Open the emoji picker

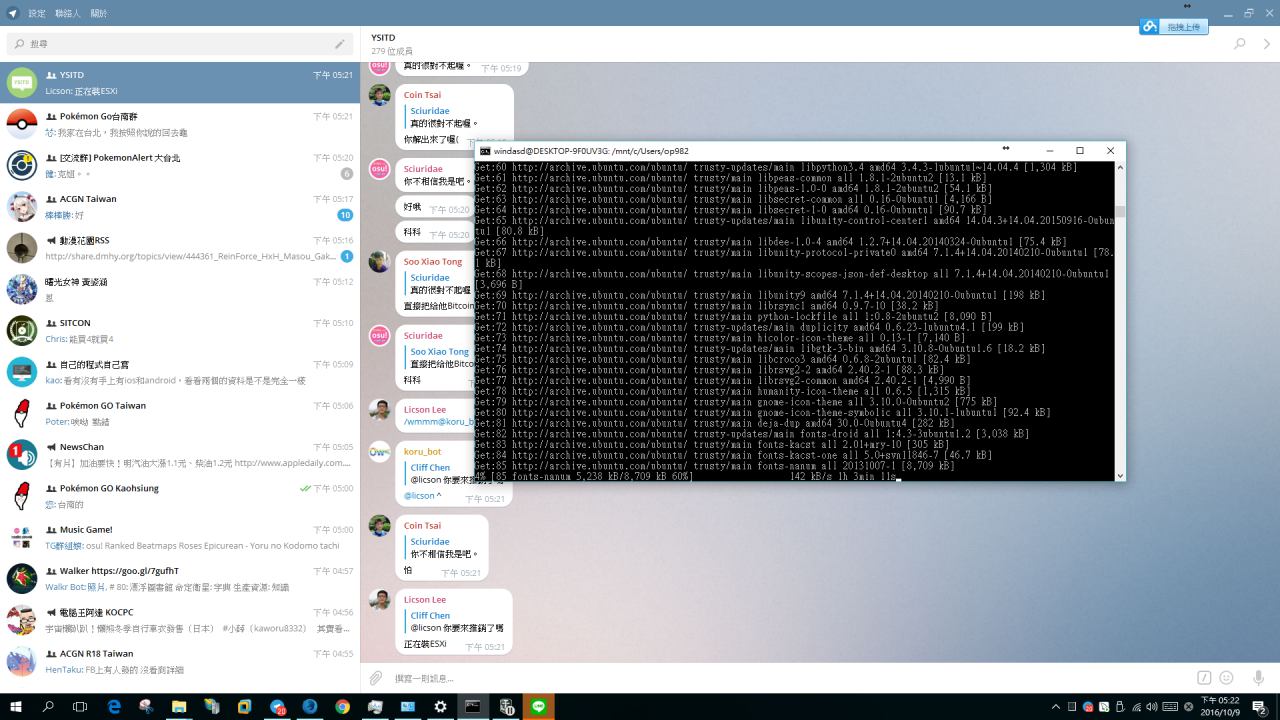(x=1227, y=678)
